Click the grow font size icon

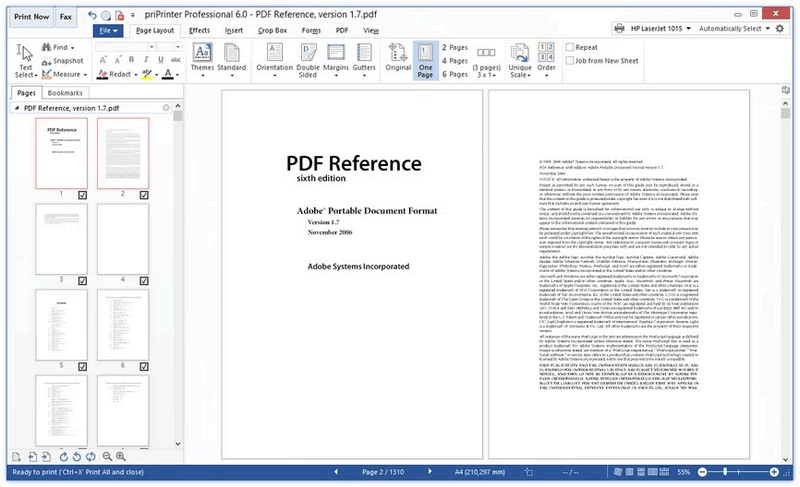[x=103, y=60]
